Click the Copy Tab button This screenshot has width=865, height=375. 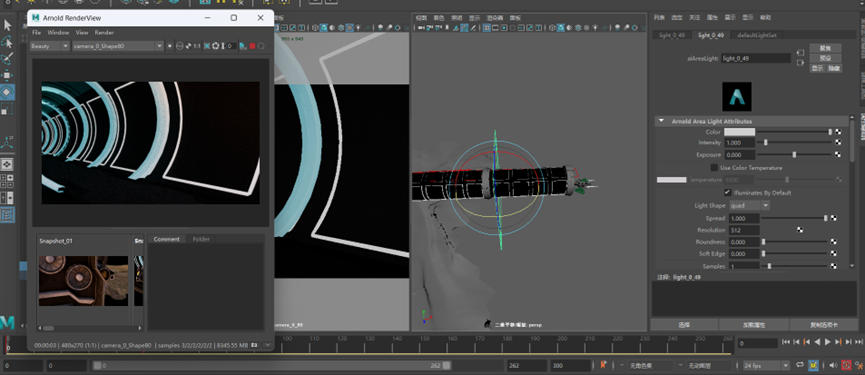pyautogui.click(x=825, y=324)
